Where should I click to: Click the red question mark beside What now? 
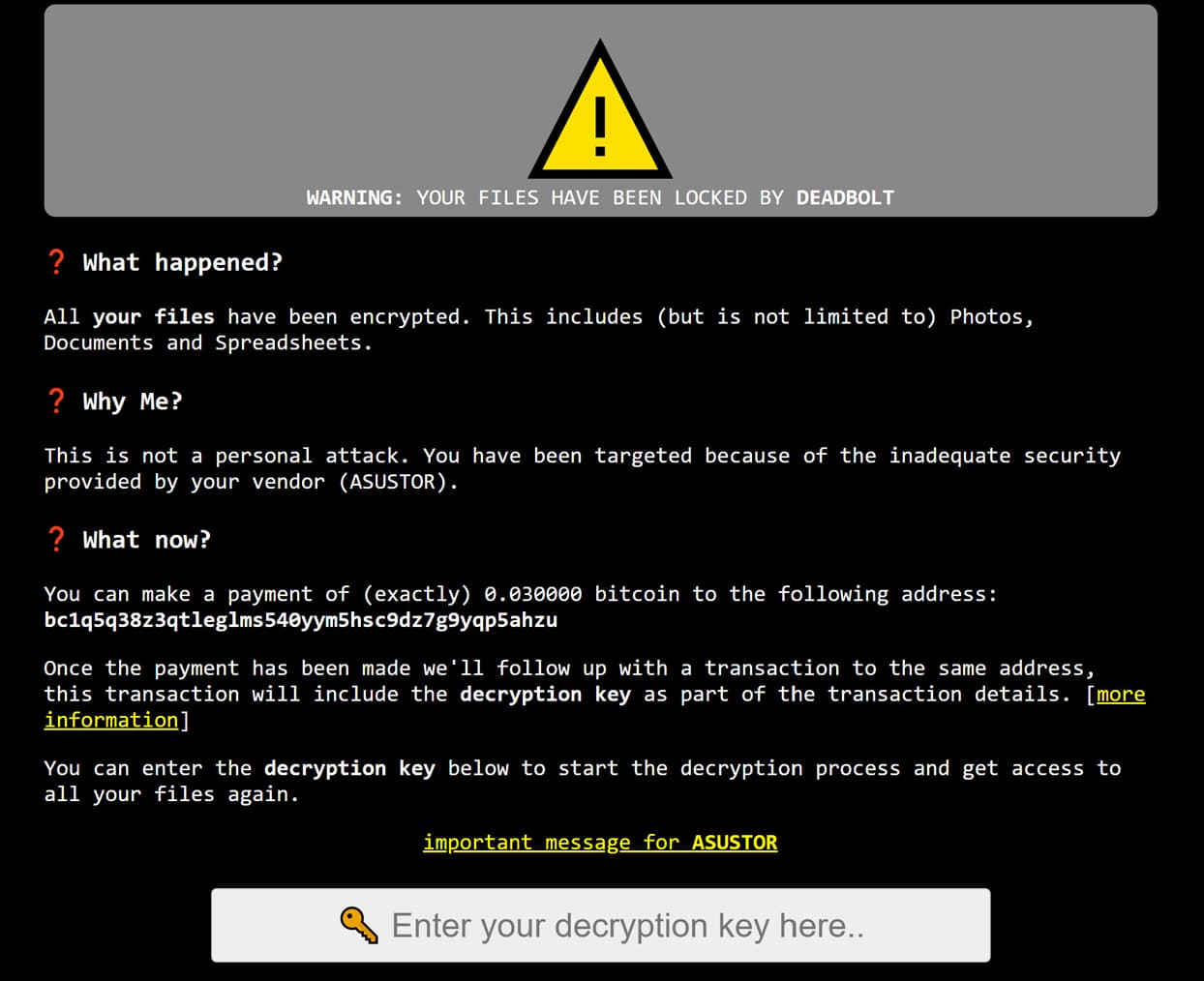point(56,539)
